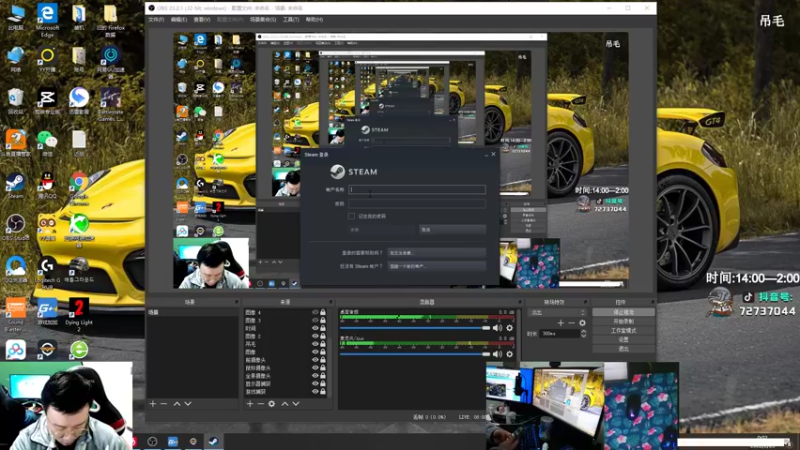Viewport: 800px width, 450px height.
Task: Click the 退出 Exit button in Controls
Action: [623, 348]
